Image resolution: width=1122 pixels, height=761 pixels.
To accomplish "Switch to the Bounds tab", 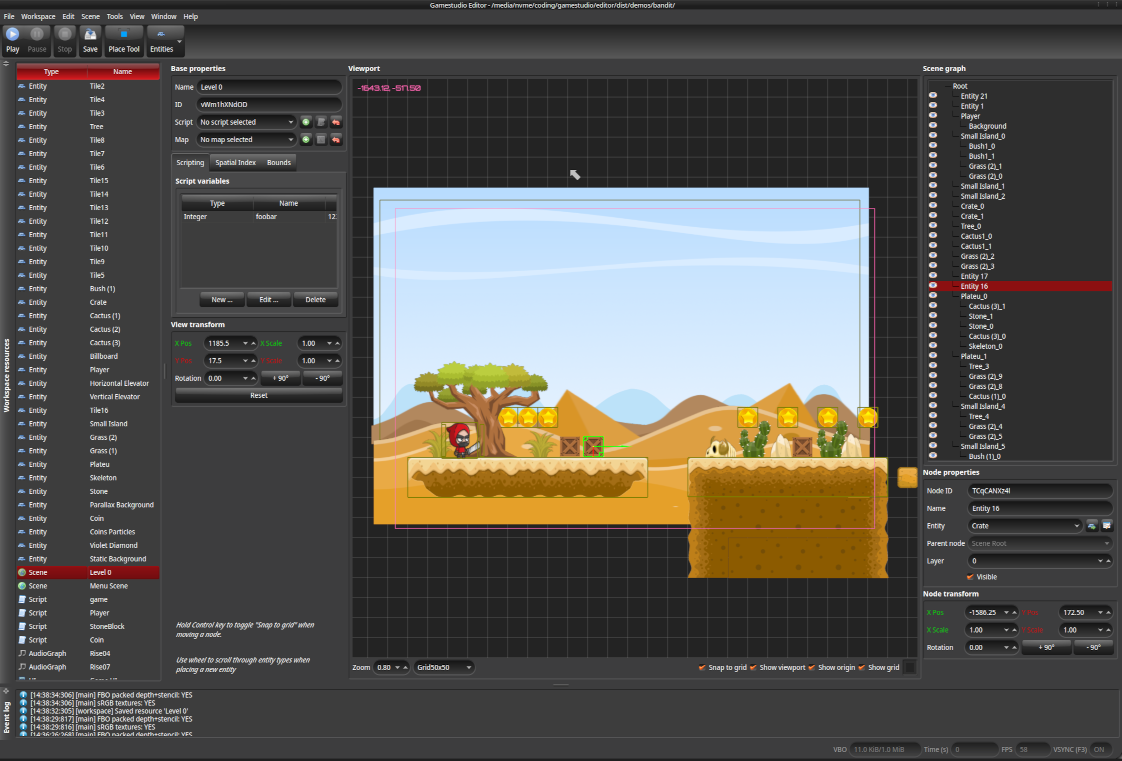I will tap(279, 162).
